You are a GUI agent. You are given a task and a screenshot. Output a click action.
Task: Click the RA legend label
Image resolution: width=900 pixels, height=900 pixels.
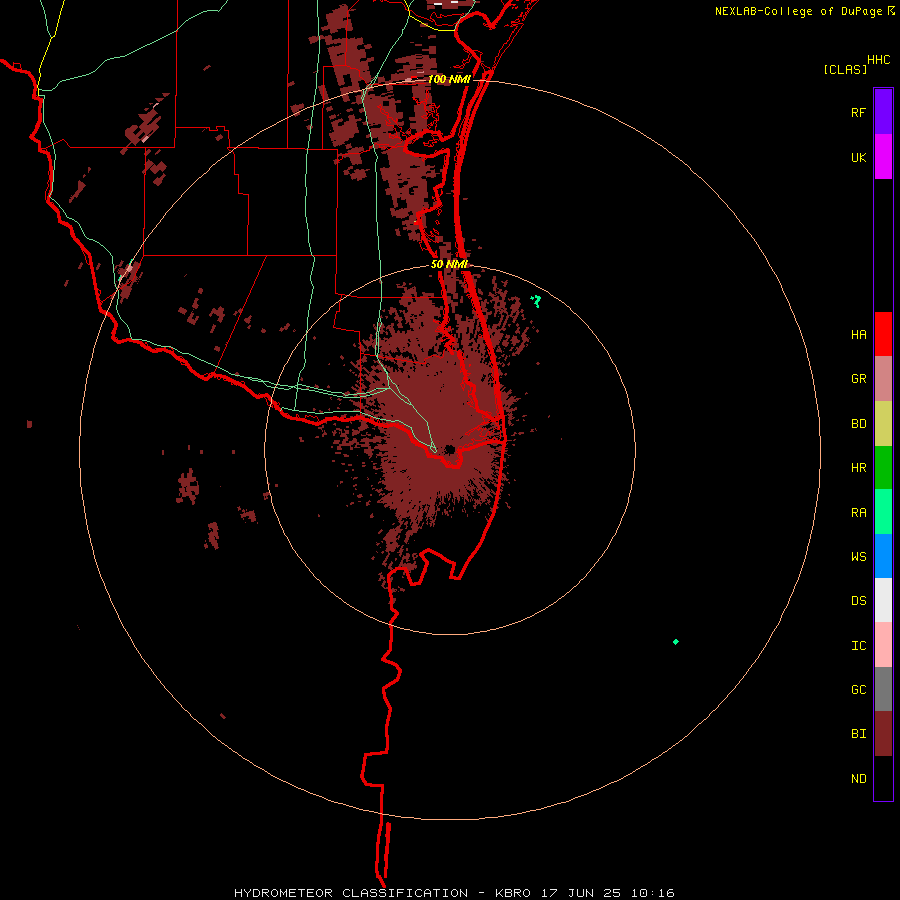[x=858, y=513]
